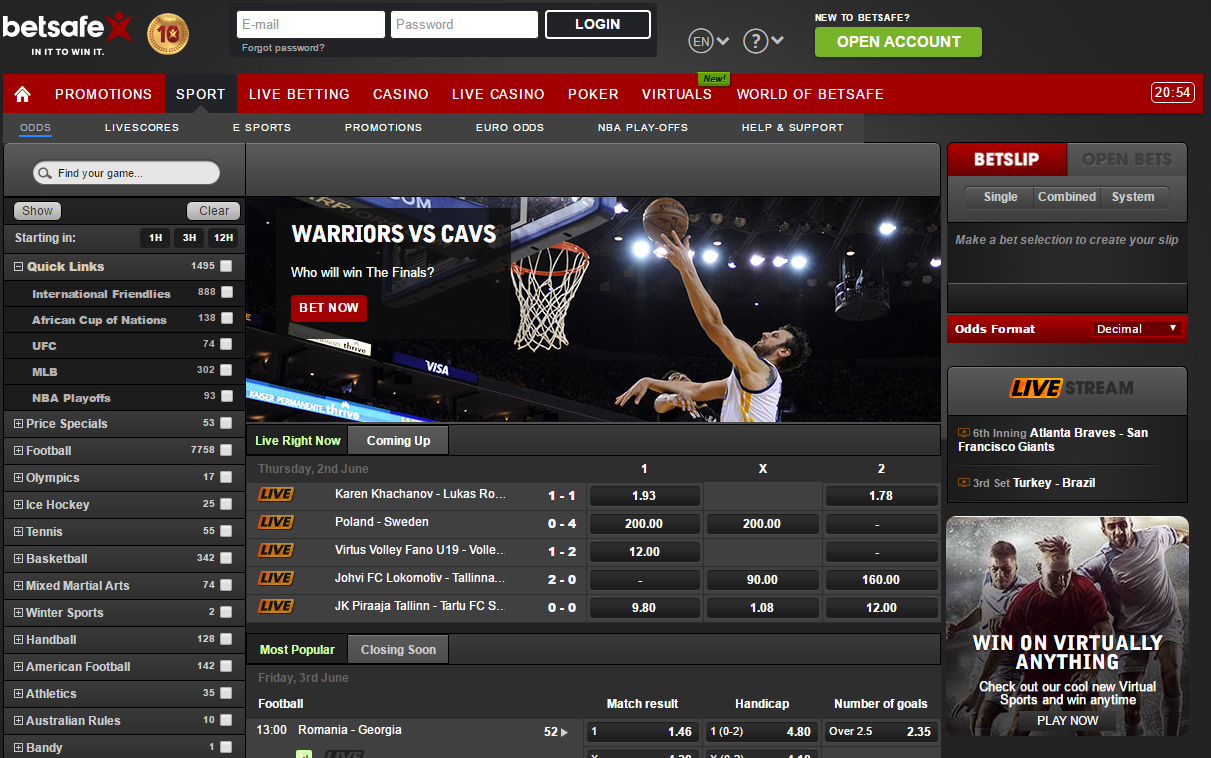This screenshot has height=758, width=1211.
Task: Bet on Khachanov at 1.93 odds
Action: tap(644, 496)
